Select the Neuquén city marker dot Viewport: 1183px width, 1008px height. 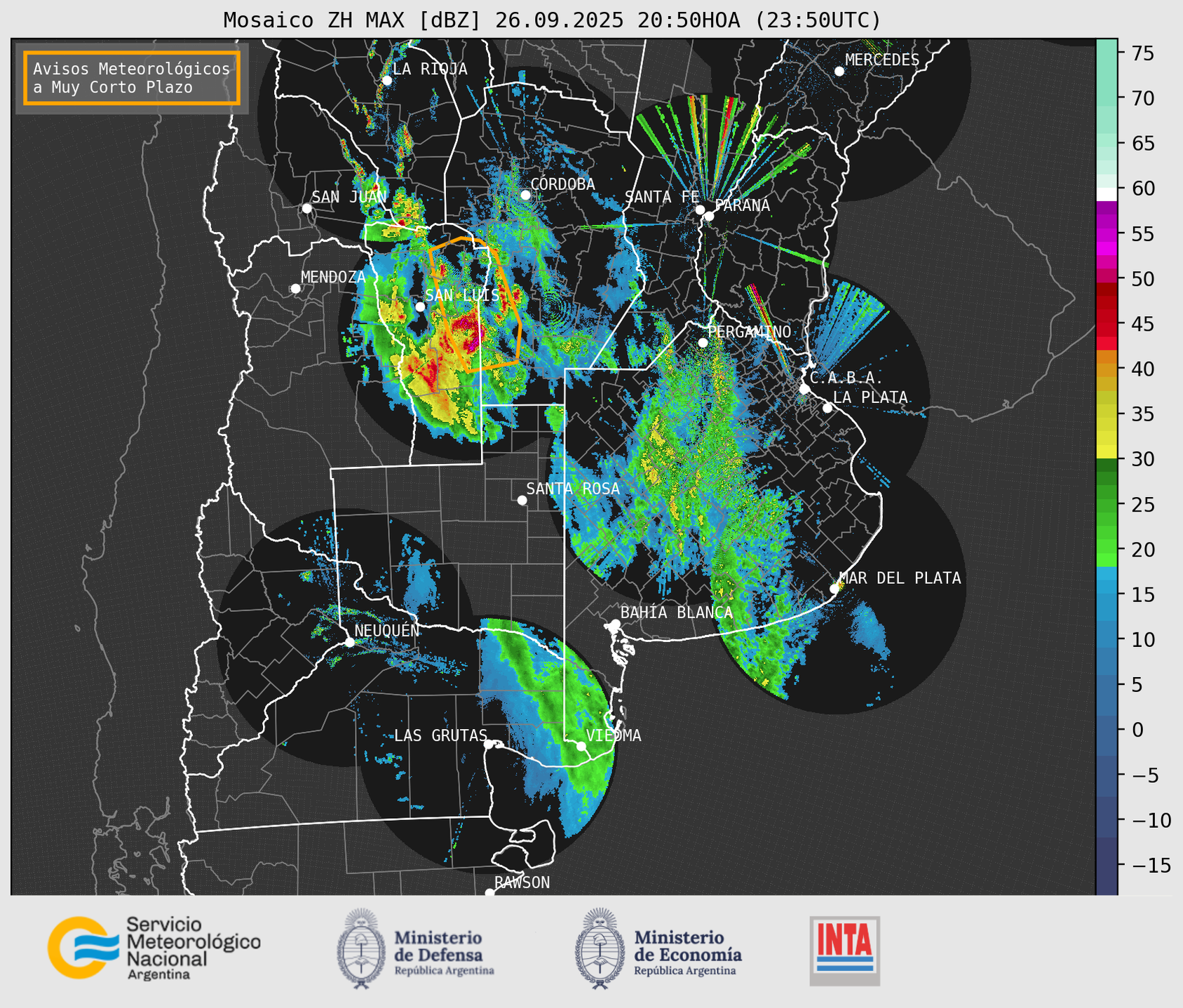coord(349,642)
